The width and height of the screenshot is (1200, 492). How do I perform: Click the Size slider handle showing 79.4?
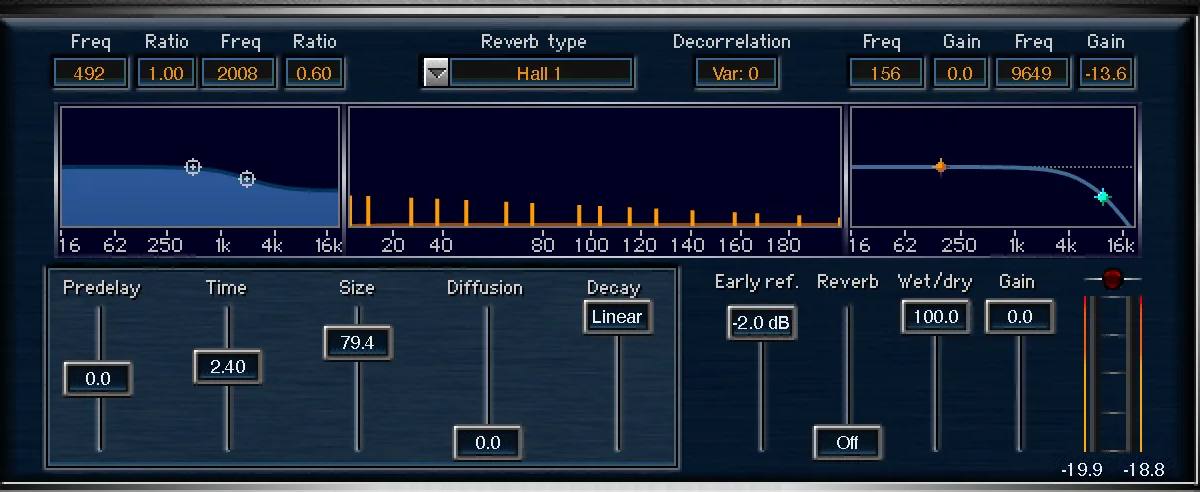357,343
